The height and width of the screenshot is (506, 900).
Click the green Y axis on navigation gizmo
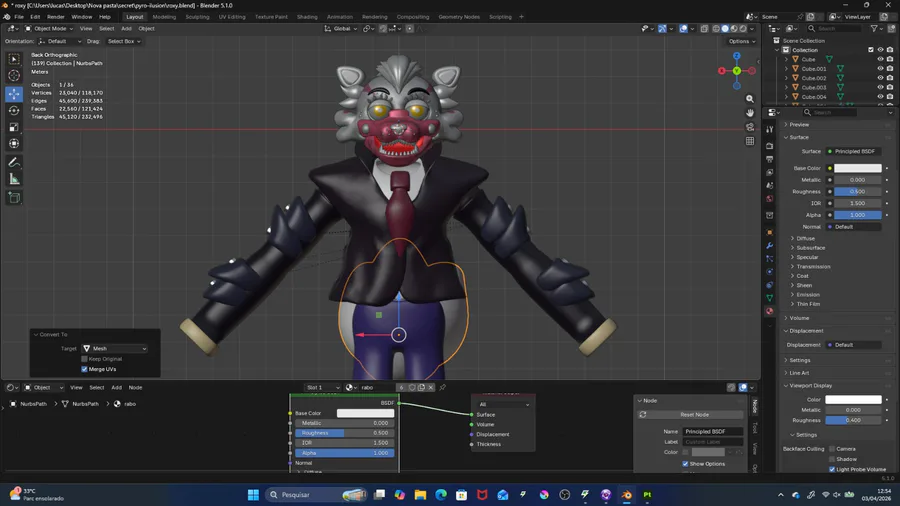pos(736,71)
